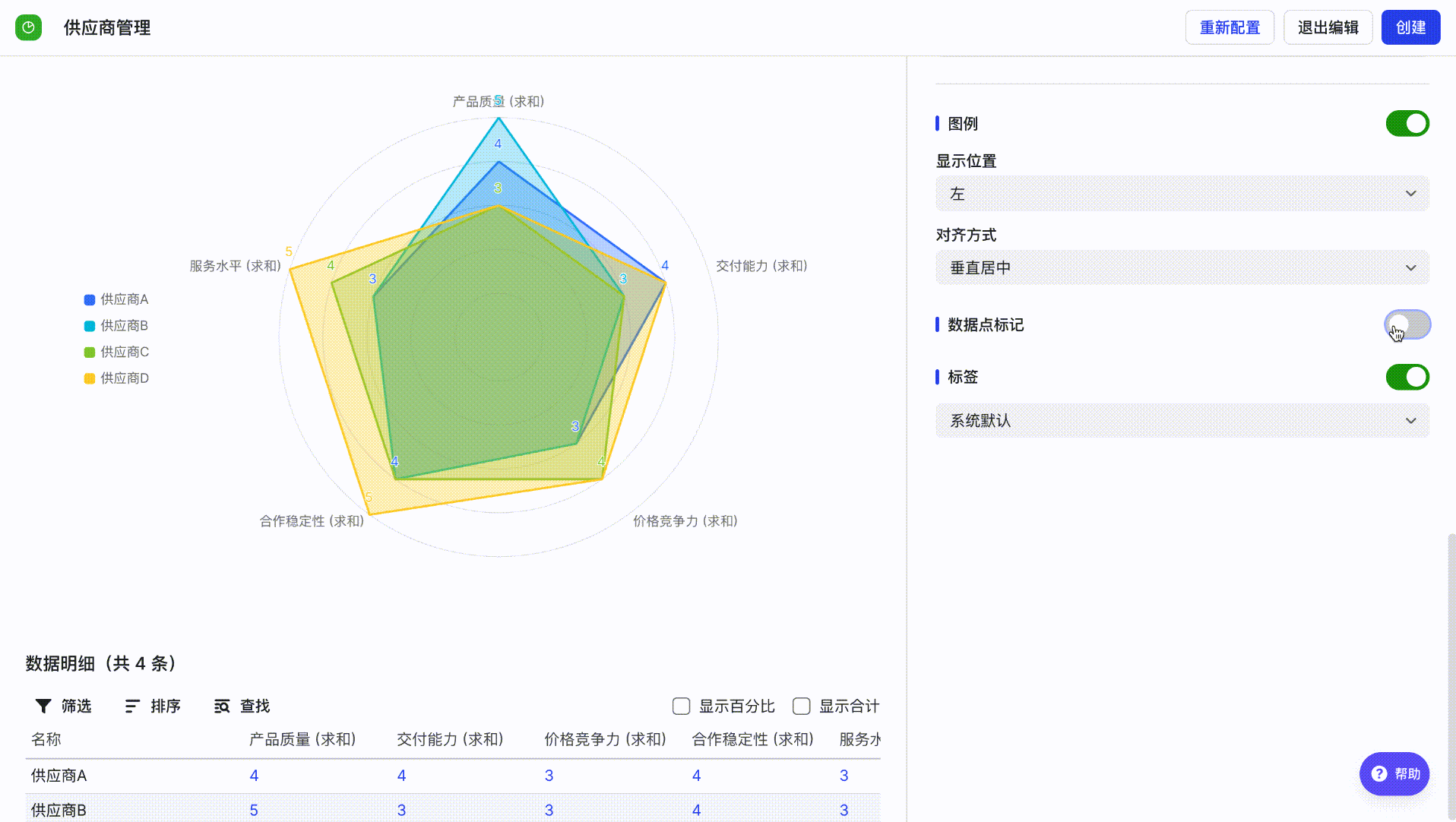This screenshot has height=822, width=1456.
Task: Check the 显示合计 checkbox
Action: coord(801,707)
